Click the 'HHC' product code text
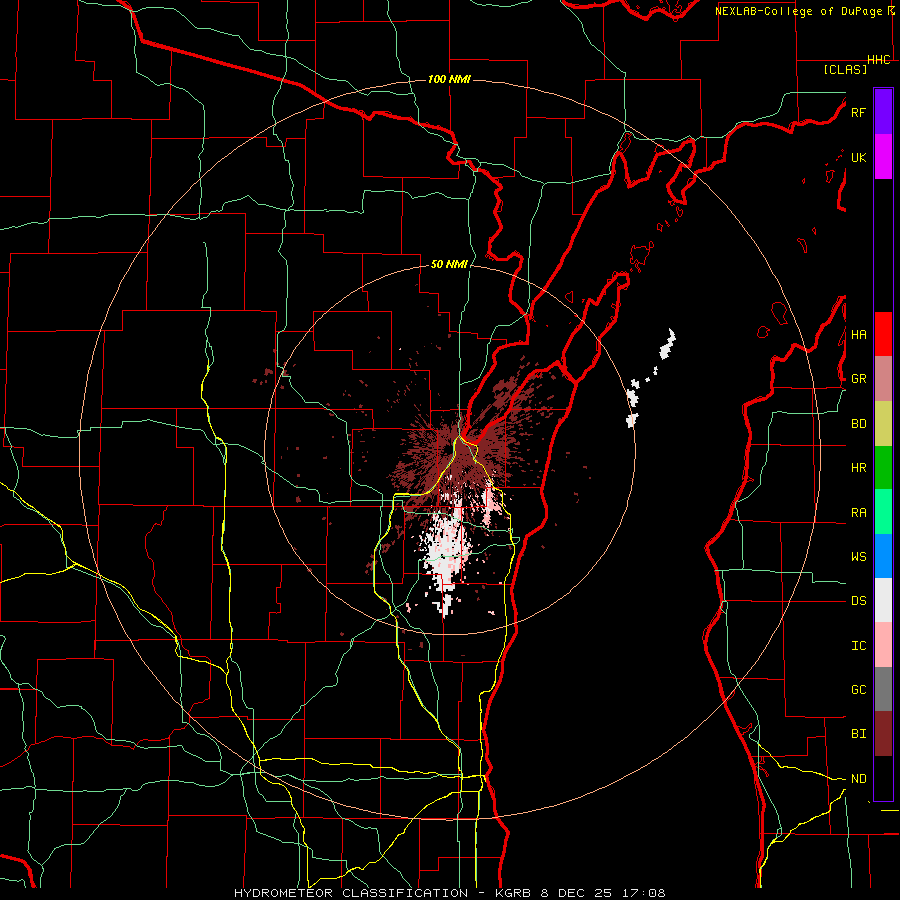900x900 pixels. click(879, 60)
